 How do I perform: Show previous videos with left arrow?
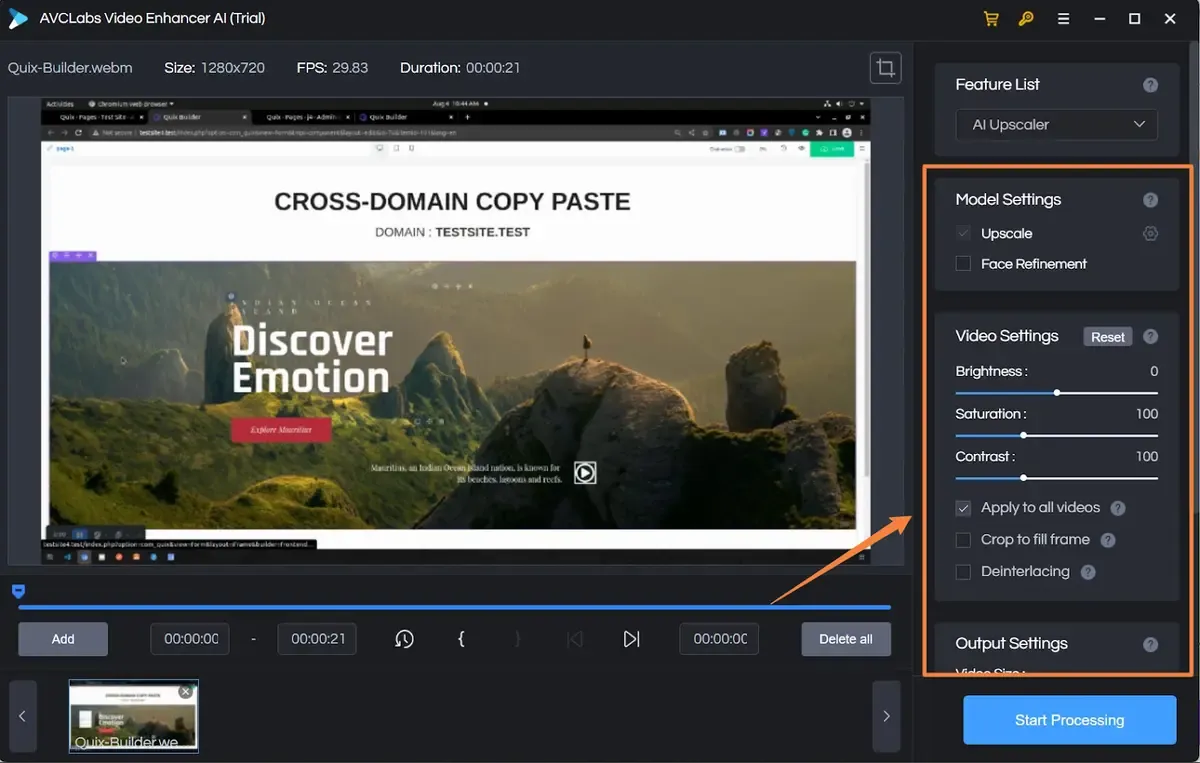point(23,716)
